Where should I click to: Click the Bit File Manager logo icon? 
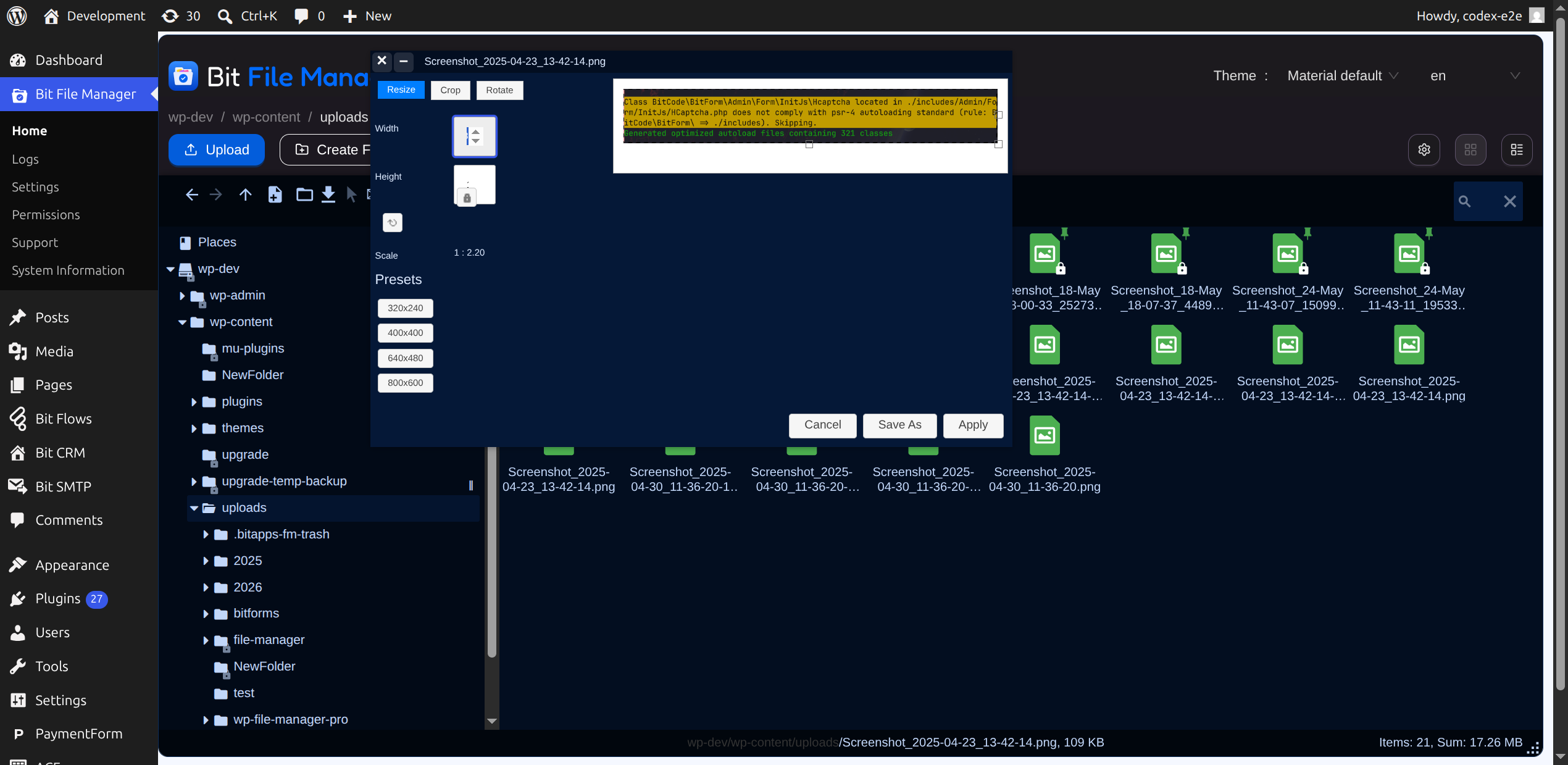coord(183,77)
